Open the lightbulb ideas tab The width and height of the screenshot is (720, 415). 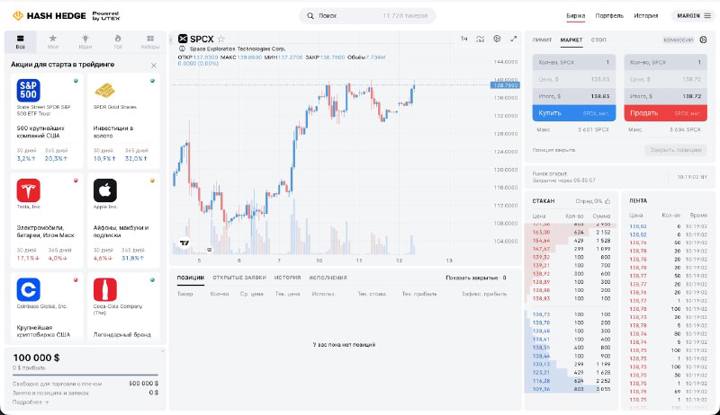pos(85,41)
